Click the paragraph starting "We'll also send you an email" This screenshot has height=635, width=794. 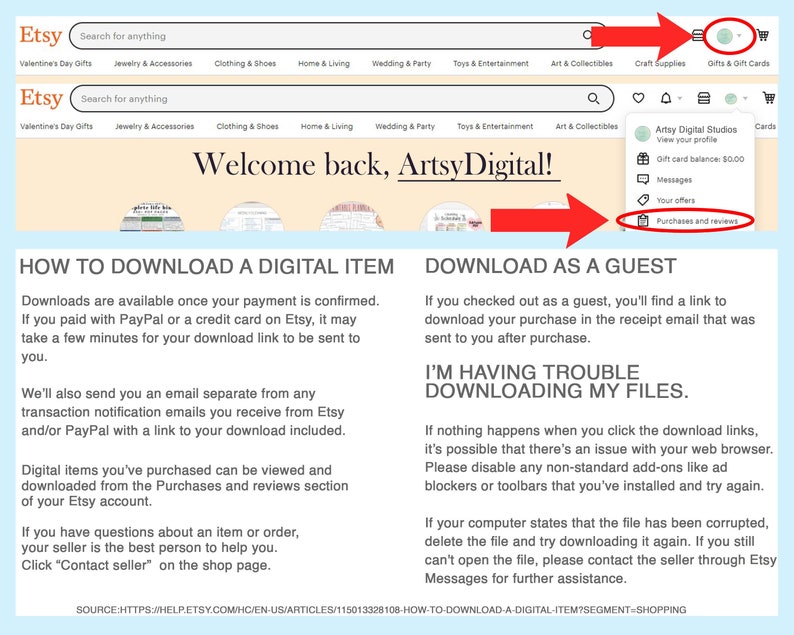tap(183, 412)
